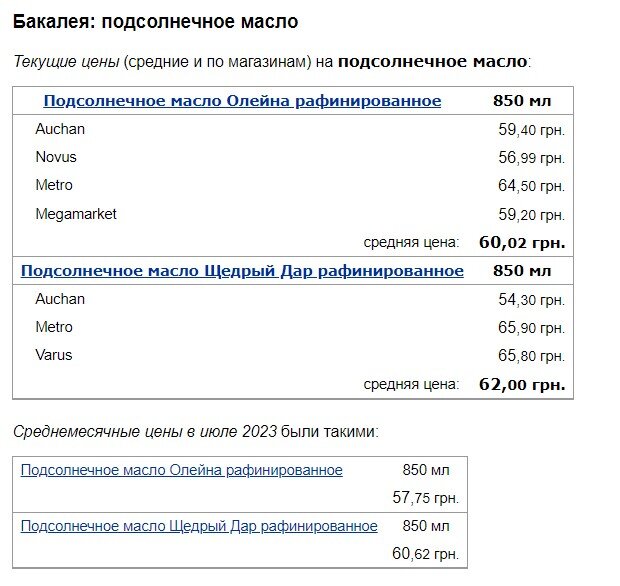
Task: Click the heading 'Бакалея: подсолнечное масло'
Action: pyautogui.click(x=155, y=21)
